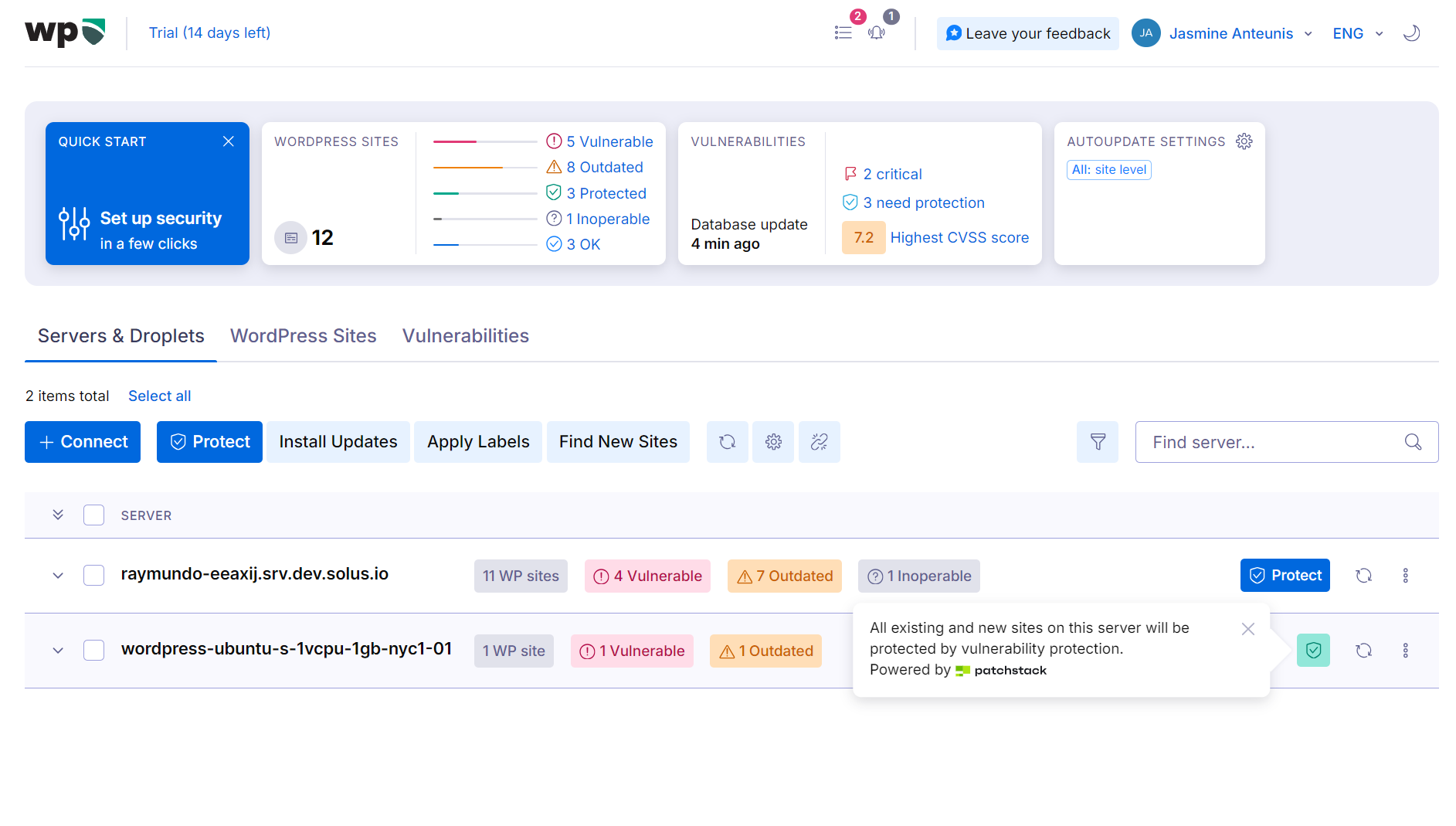Click the JA user avatar
1456x826 pixels.
point(1146,33)
